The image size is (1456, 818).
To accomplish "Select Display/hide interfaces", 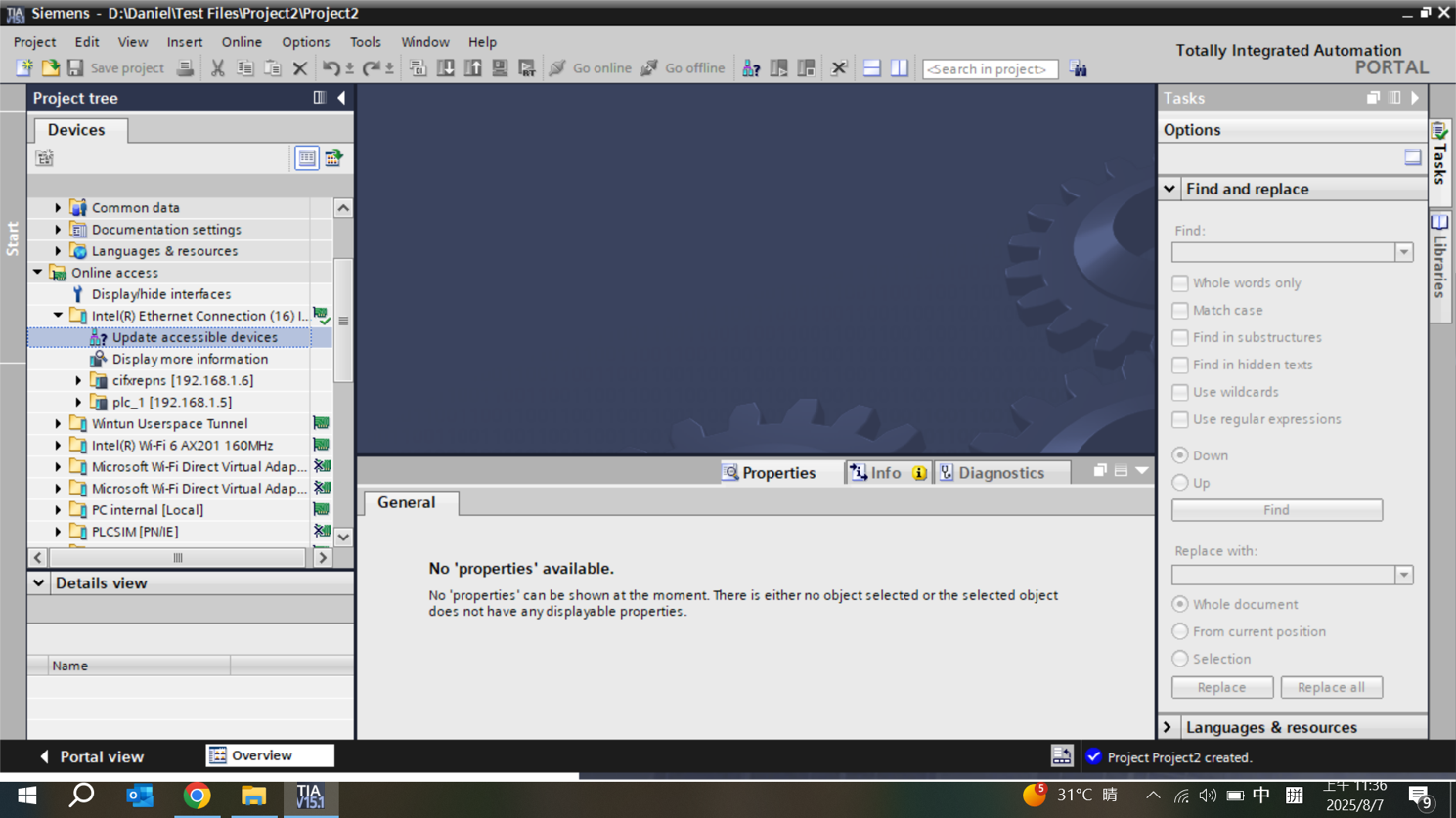I will tap(161, 294).
